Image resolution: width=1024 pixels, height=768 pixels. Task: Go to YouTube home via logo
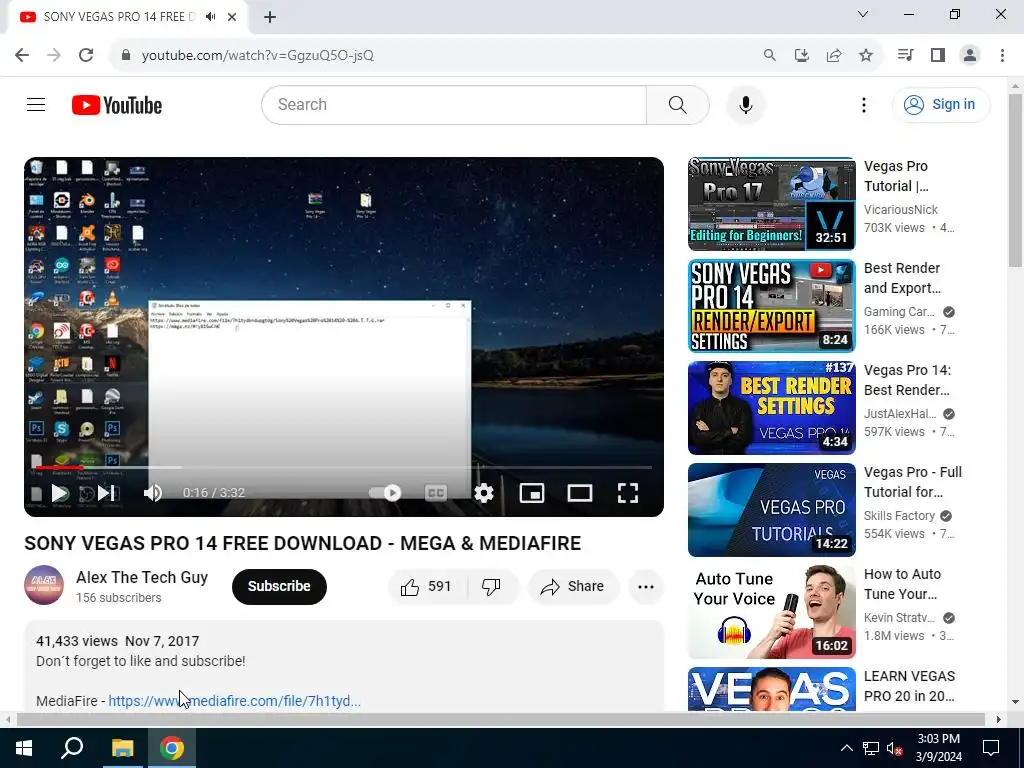tap(117, 105)
